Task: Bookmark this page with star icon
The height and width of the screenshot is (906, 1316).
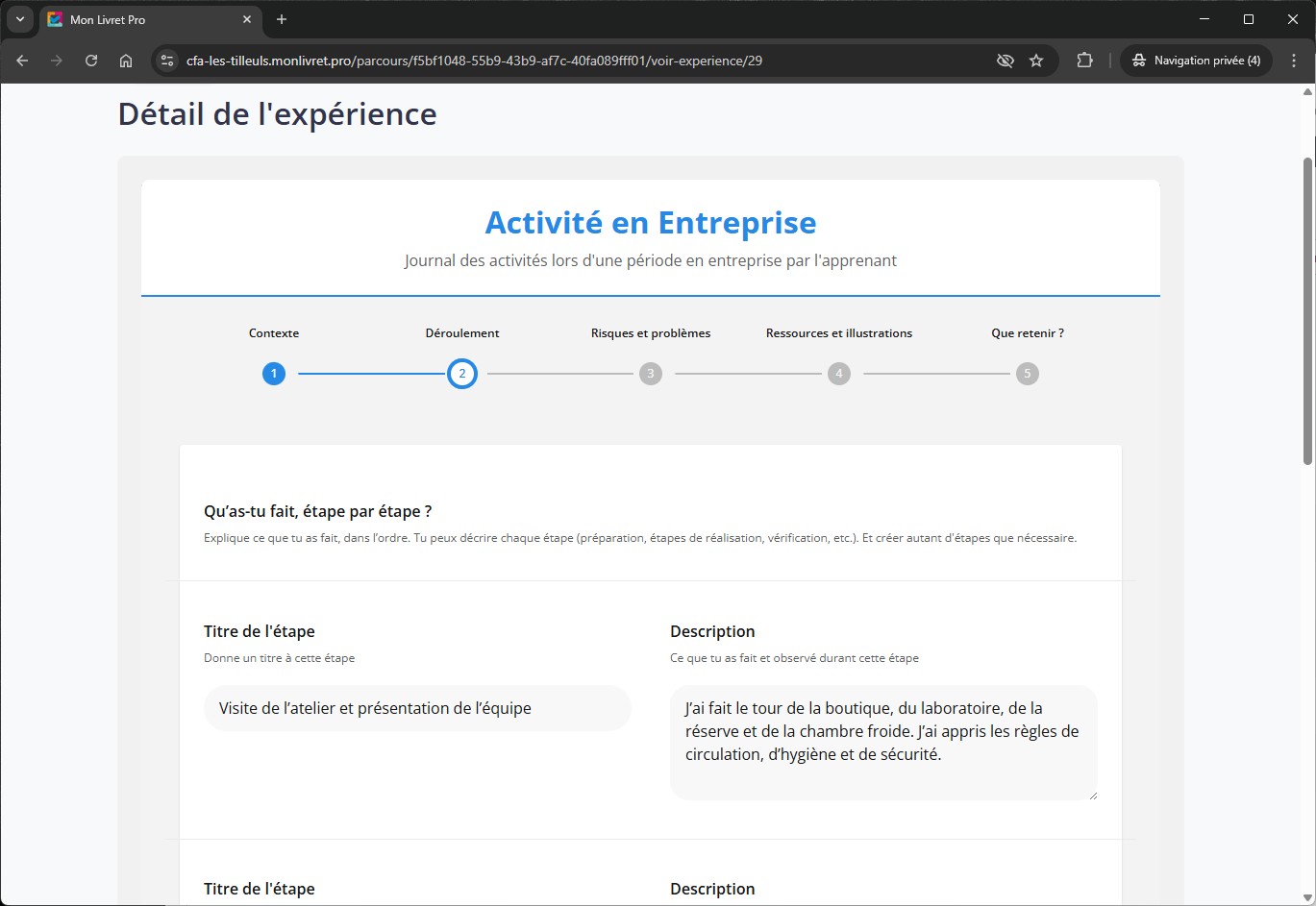Action: point(1036,61)
